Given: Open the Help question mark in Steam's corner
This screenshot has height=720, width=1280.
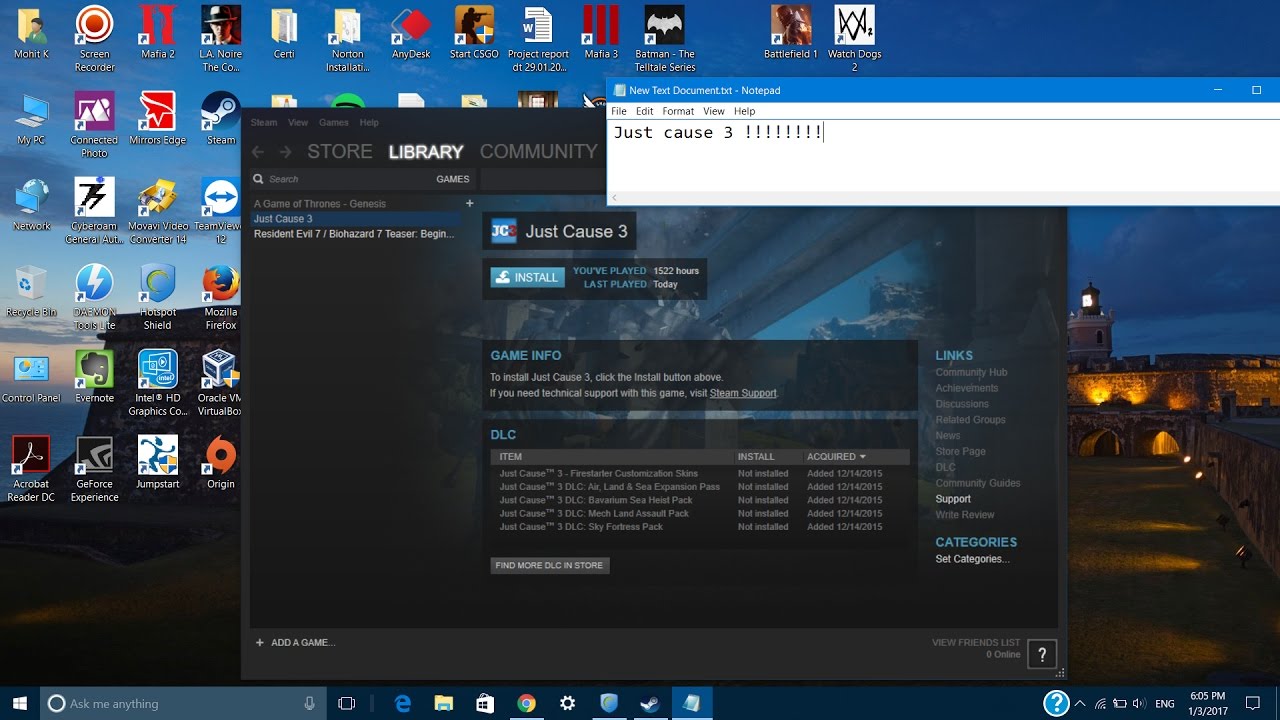Looking at the screenshot, I should pyautogui.click(x=1042, y=653).
